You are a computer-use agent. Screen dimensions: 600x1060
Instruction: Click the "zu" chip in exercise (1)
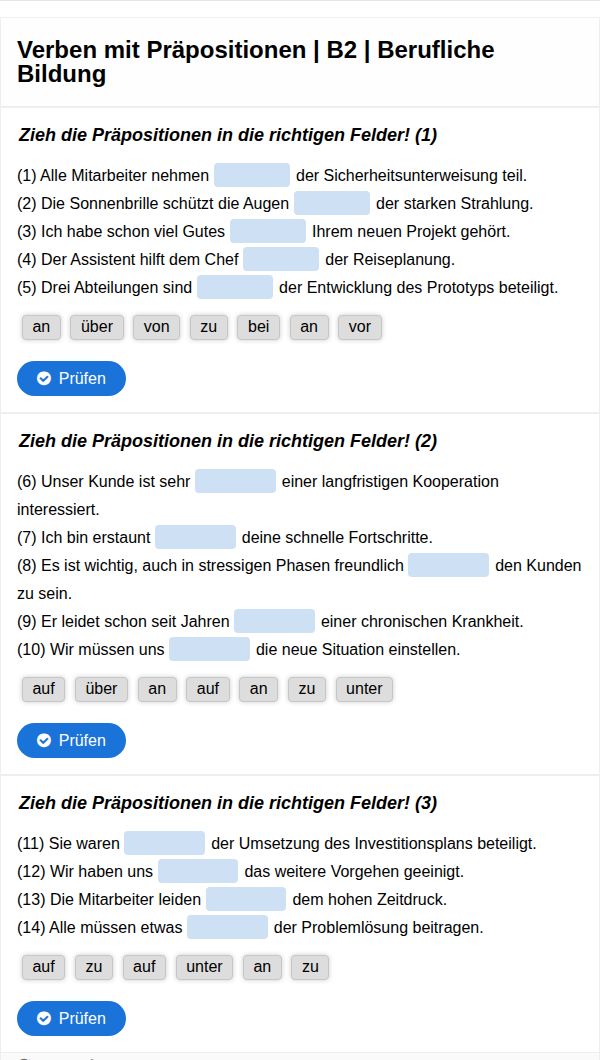209,327
